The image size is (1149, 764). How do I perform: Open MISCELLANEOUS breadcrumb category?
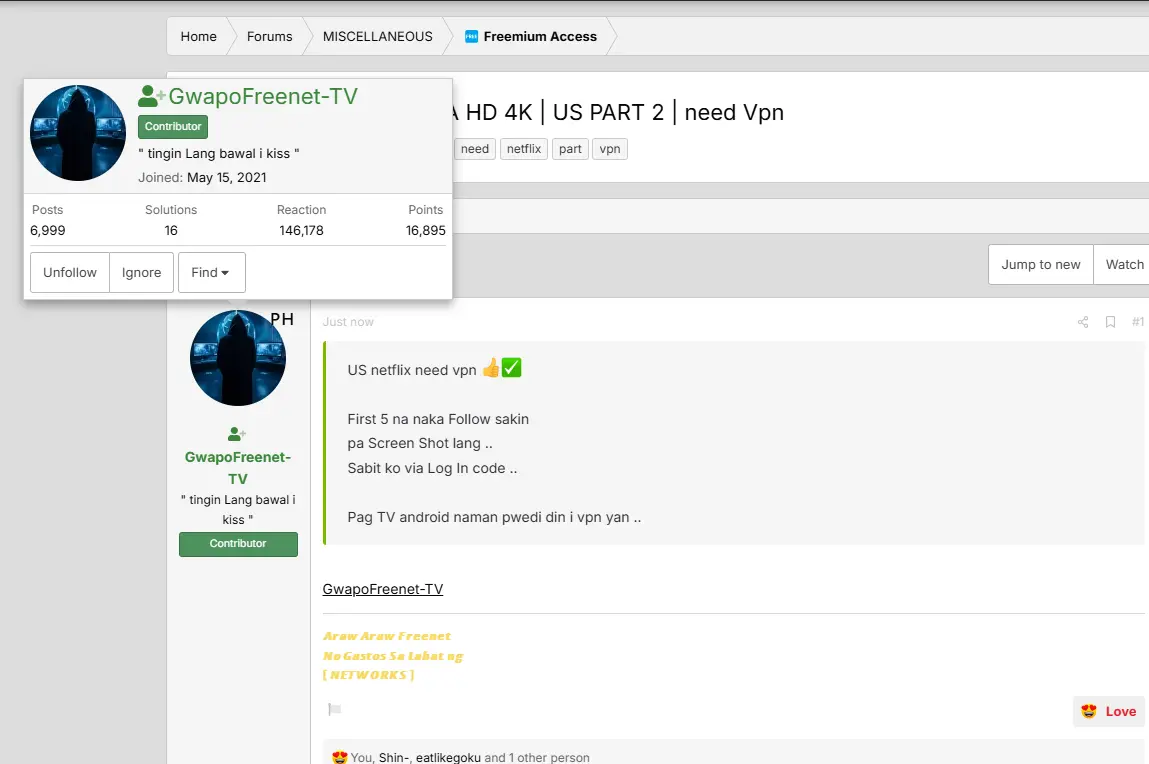click(377, 37)
